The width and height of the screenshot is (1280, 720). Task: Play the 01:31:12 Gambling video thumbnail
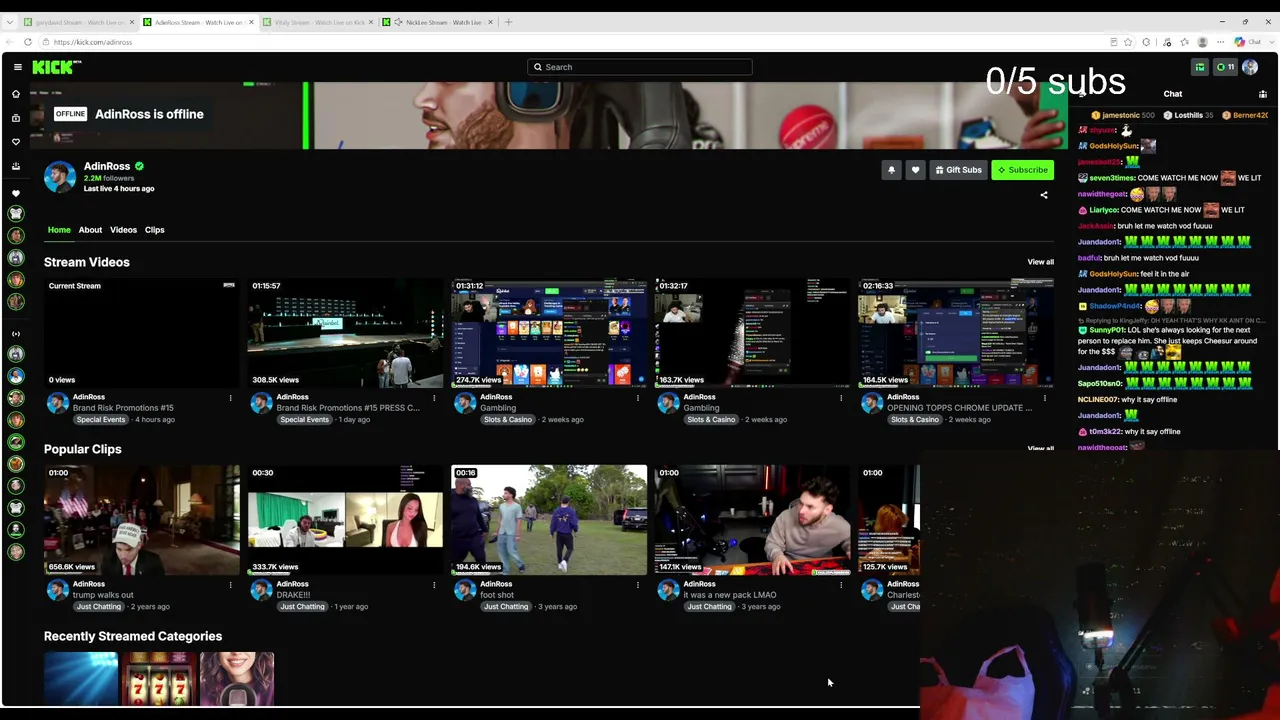point(549,333)
